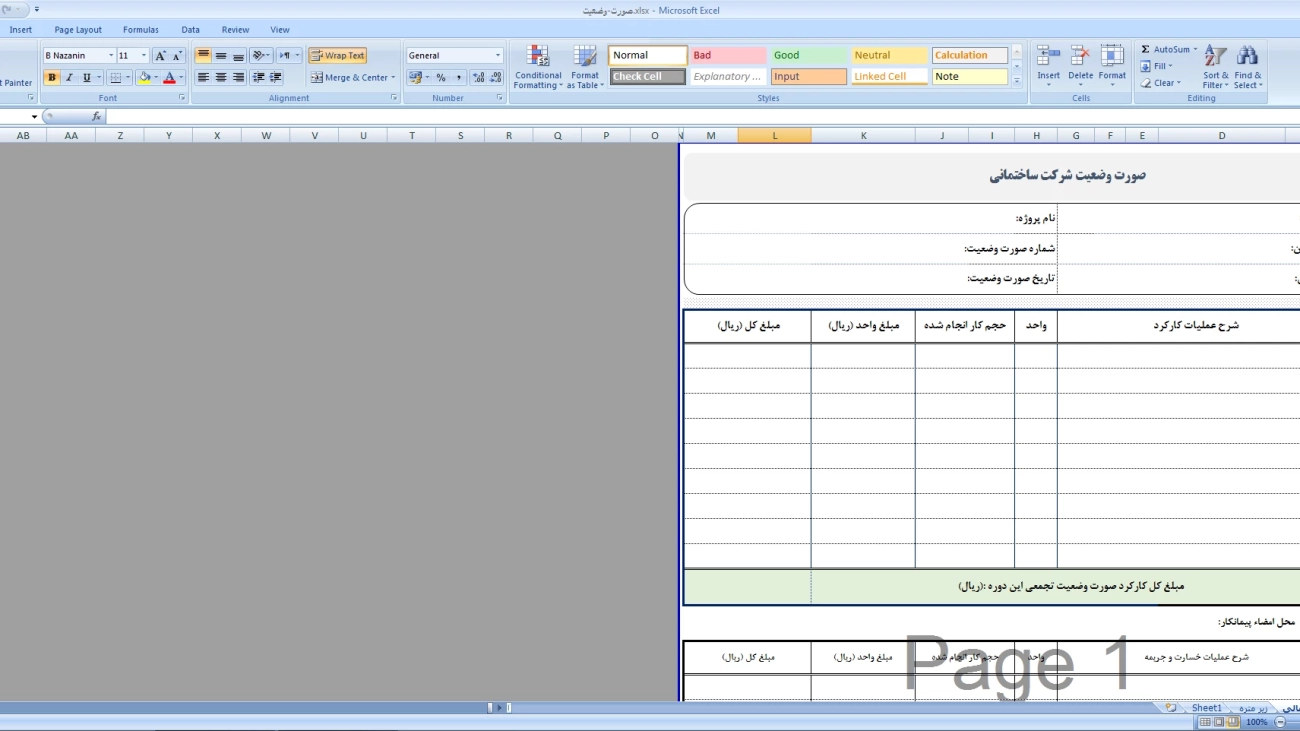Screen dimensions: 1300x731
Task: Apply the Bad cell style
Action: tap(728, 56)
